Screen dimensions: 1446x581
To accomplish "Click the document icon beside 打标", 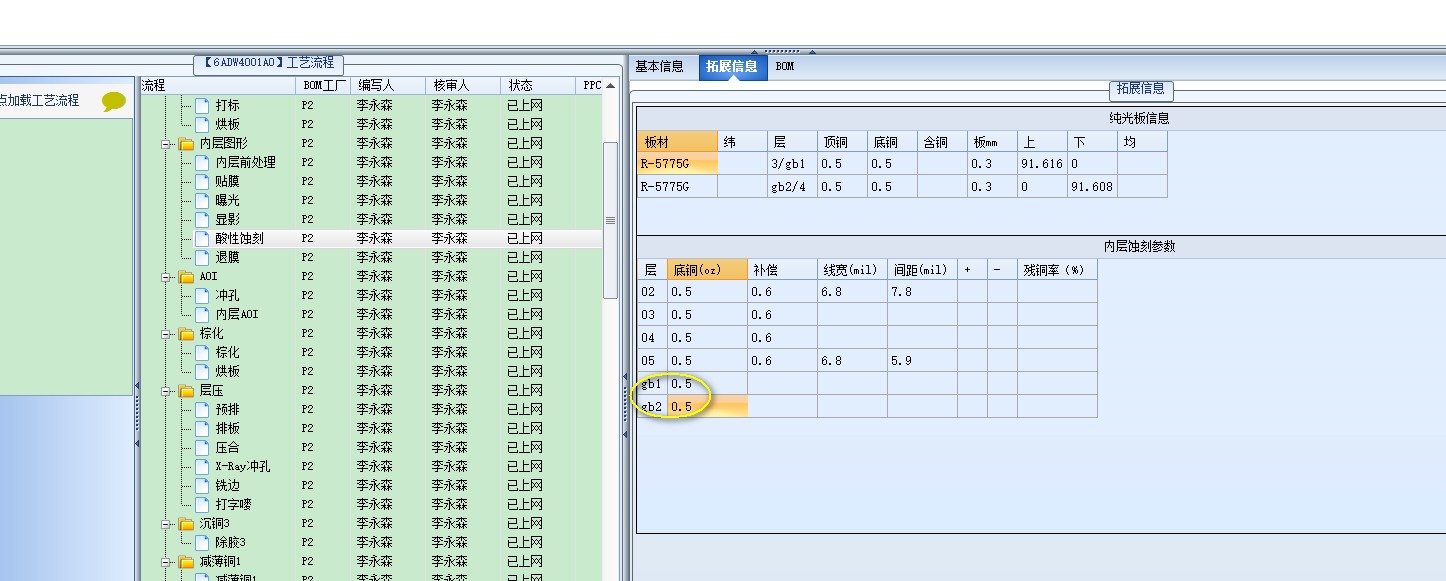I will coord(202,105).
